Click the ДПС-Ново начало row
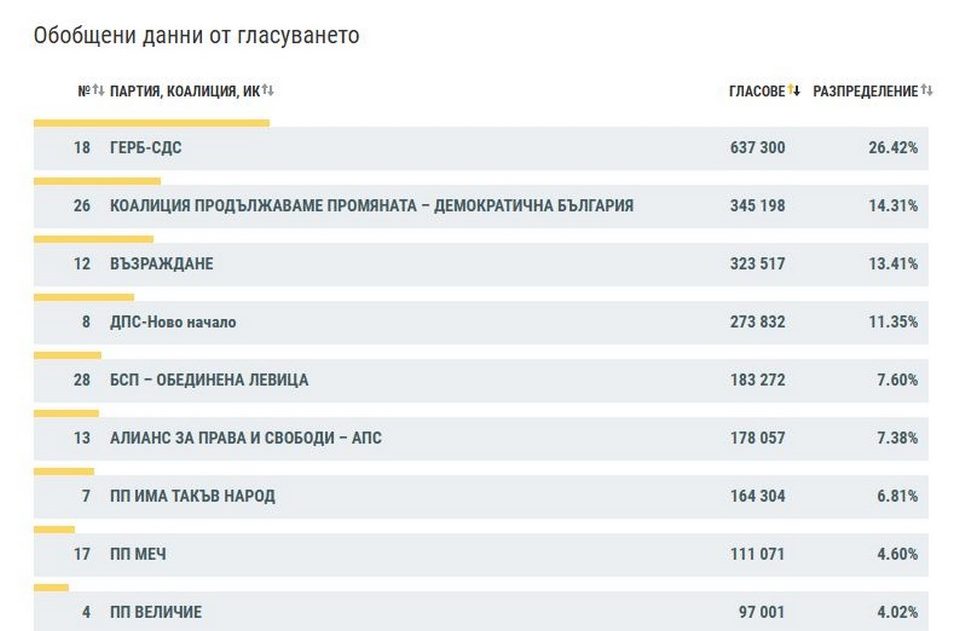The image size is (960, 631). 173,322
